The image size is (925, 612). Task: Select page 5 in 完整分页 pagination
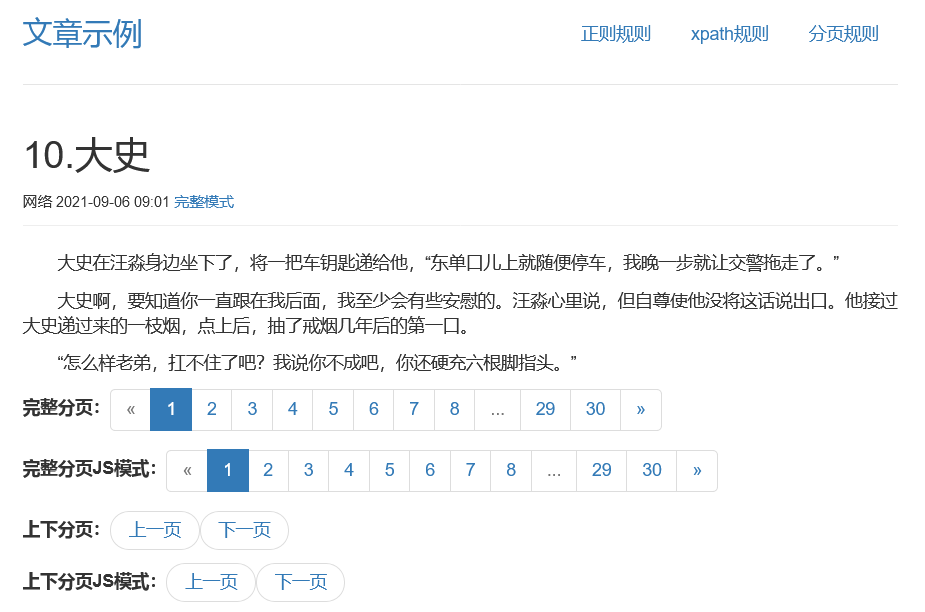[x=332, y=409]
